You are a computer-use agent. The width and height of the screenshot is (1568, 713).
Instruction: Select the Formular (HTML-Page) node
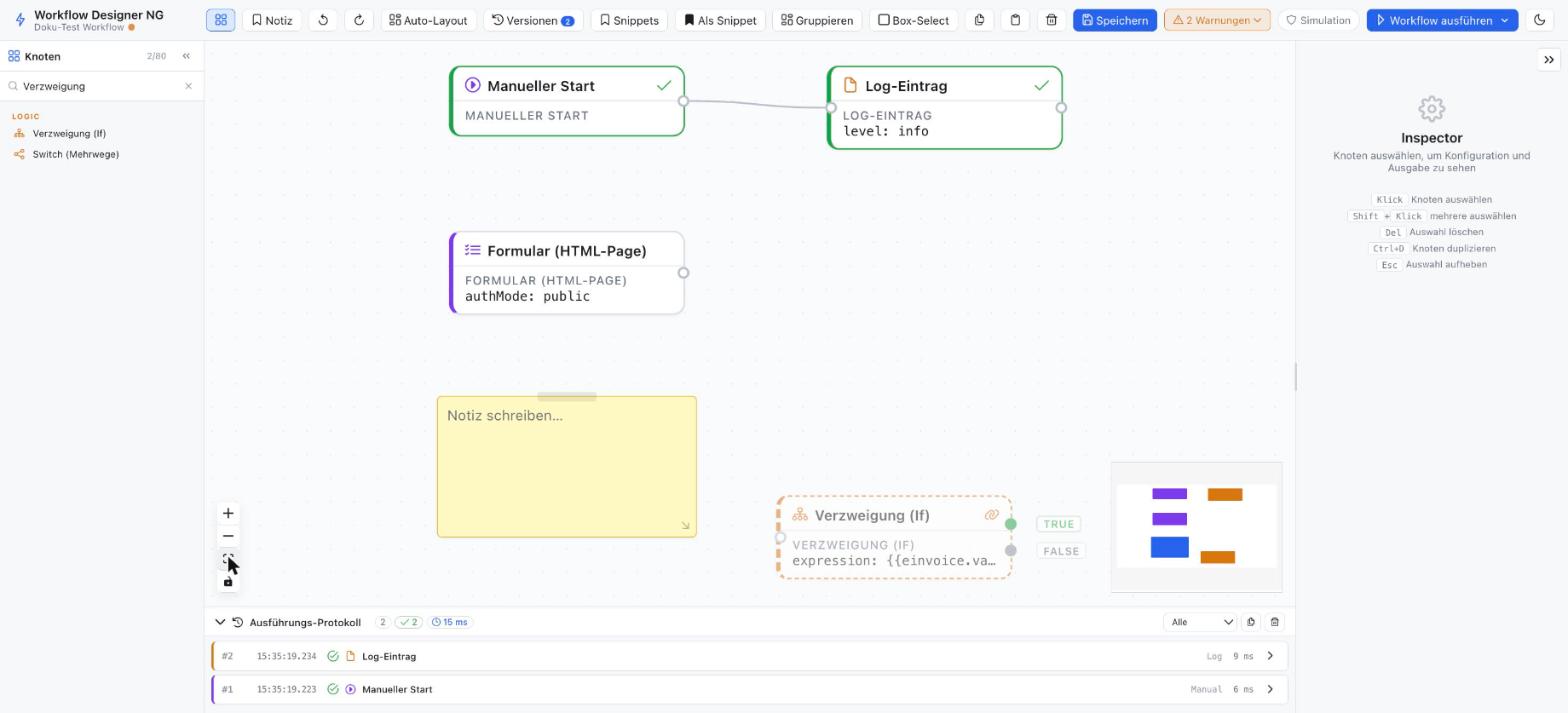(x=567, y=273)
